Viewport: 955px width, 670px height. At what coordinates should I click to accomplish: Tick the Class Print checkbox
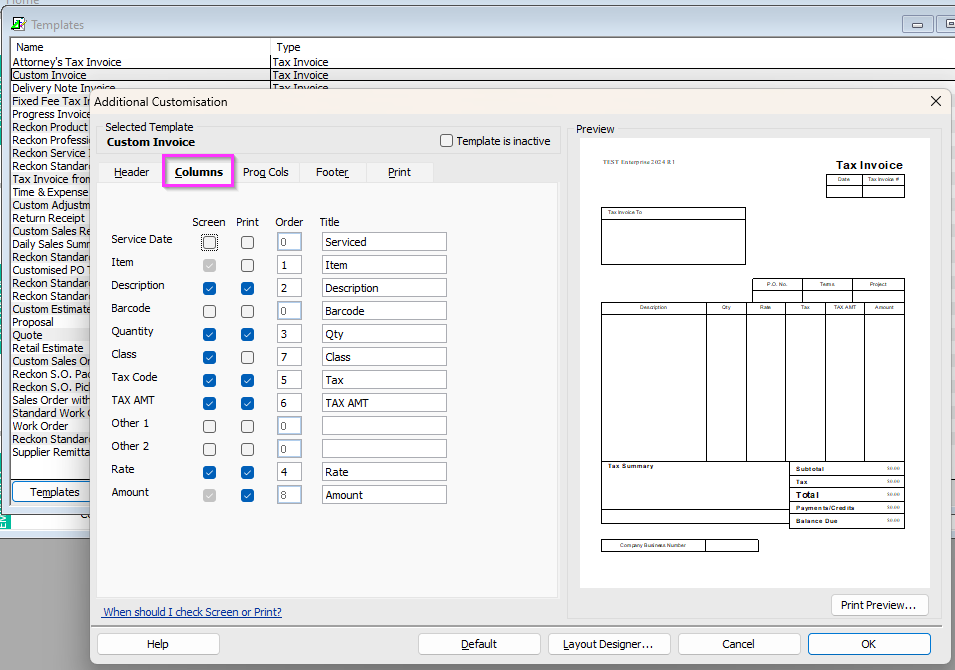tap(247, 358)
